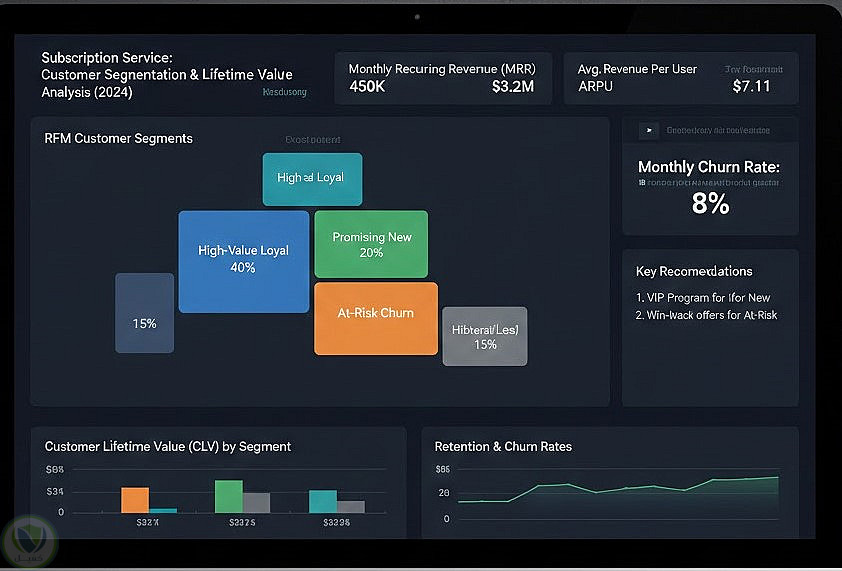The image size is (842, 571).
Task: Click the green CLV bar in middle group
Action: 229,496
